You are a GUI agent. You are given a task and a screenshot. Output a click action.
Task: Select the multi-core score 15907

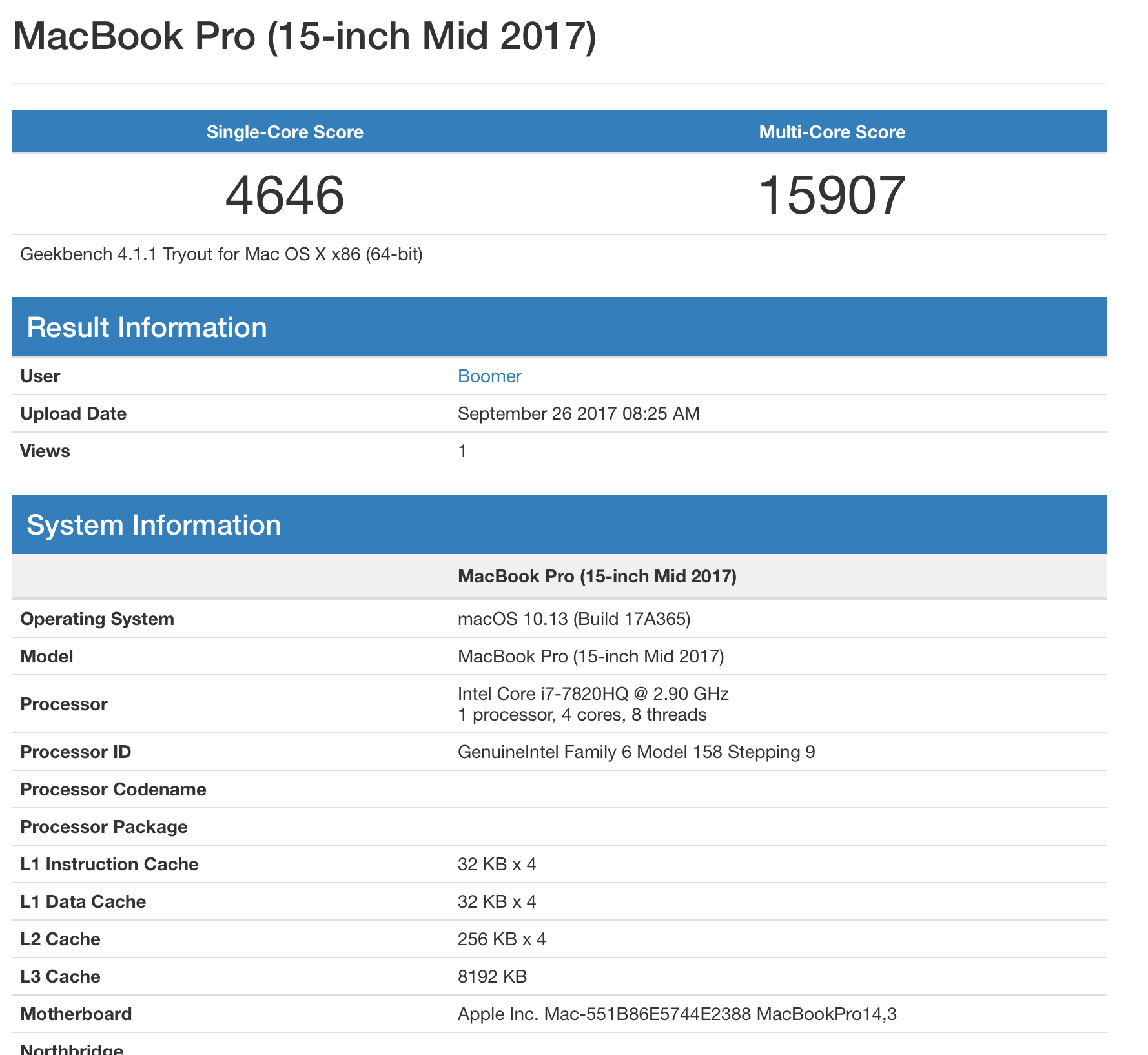coord(832,195)
